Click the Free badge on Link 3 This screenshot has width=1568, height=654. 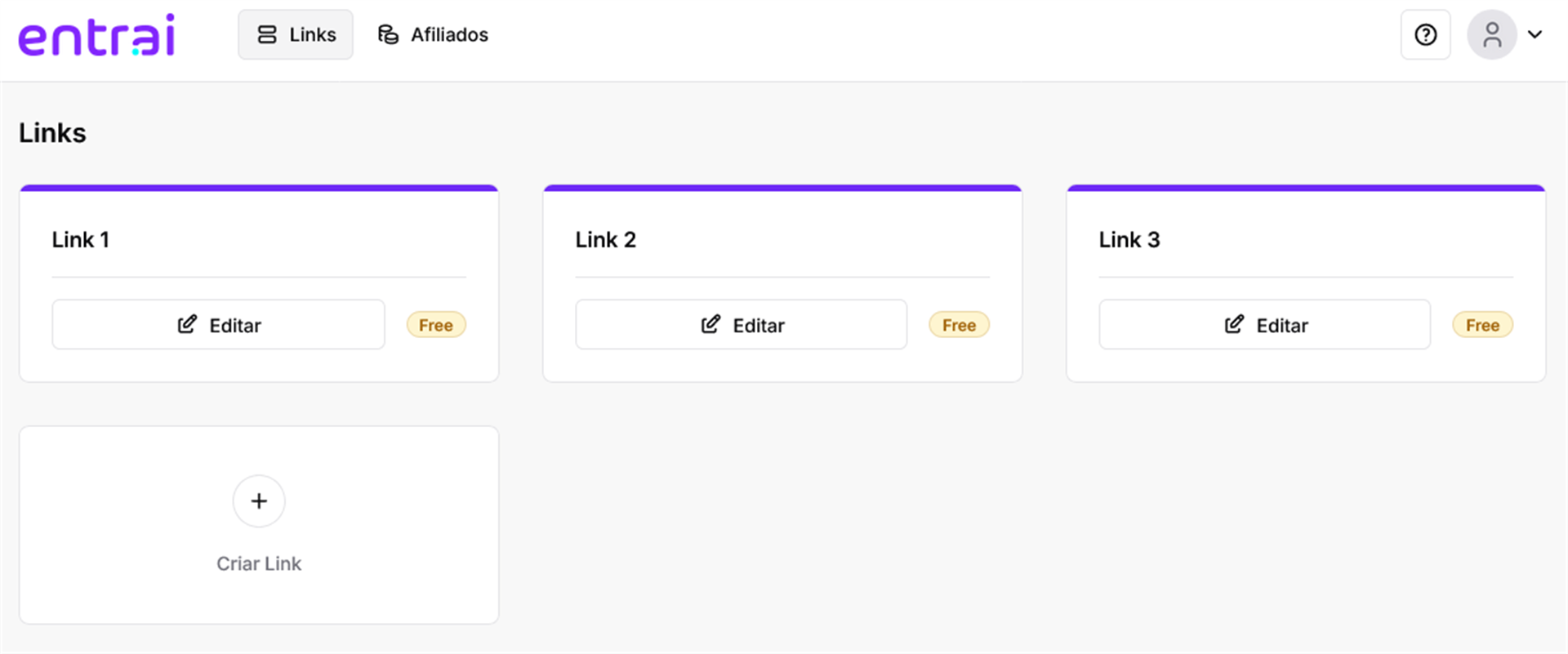tap(1482, 325)
